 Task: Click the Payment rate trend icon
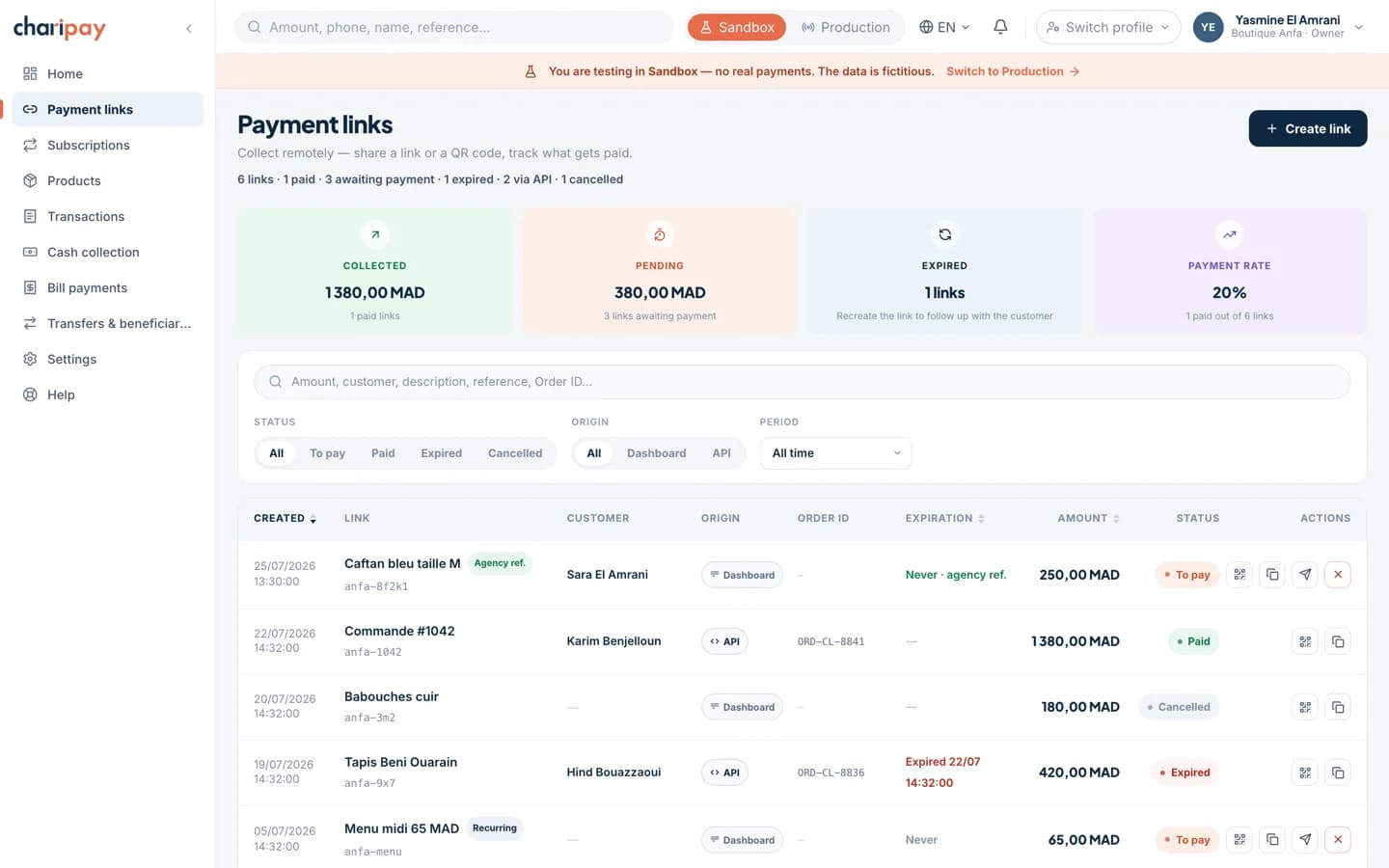(1229, 234)
